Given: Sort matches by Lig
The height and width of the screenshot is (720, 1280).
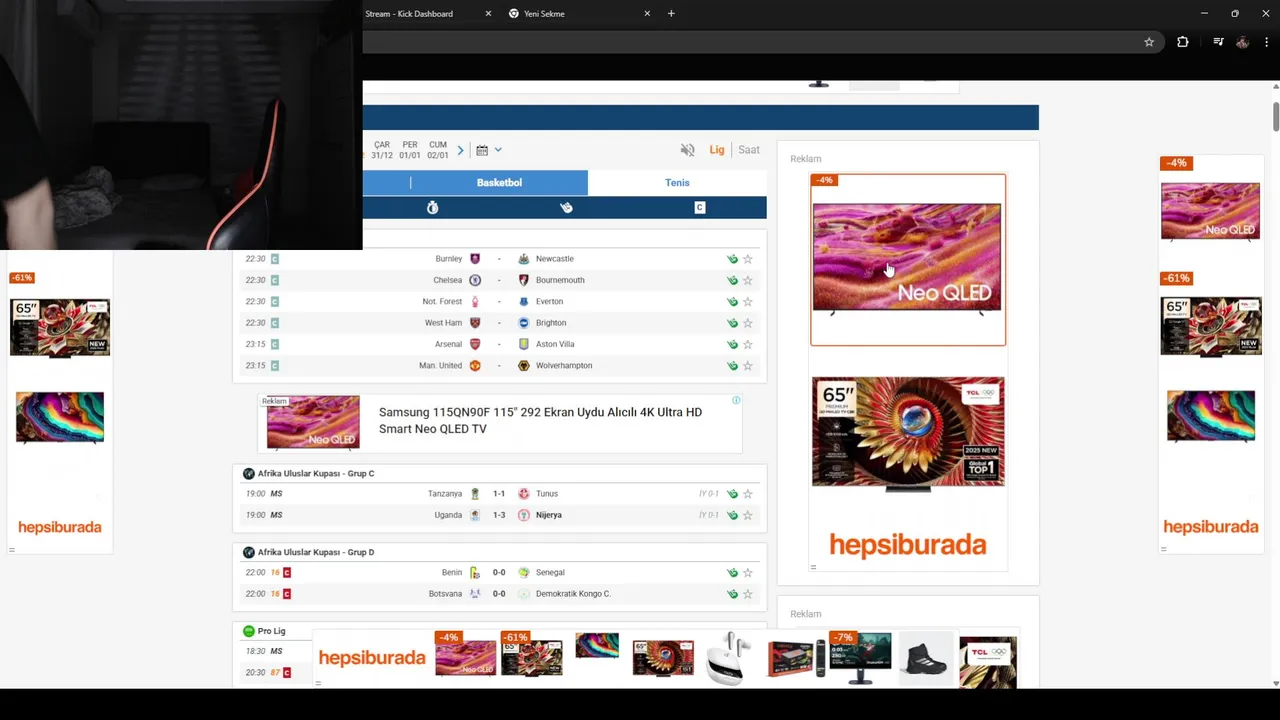Looking at the screenshot, I should [x=717, y=150].
